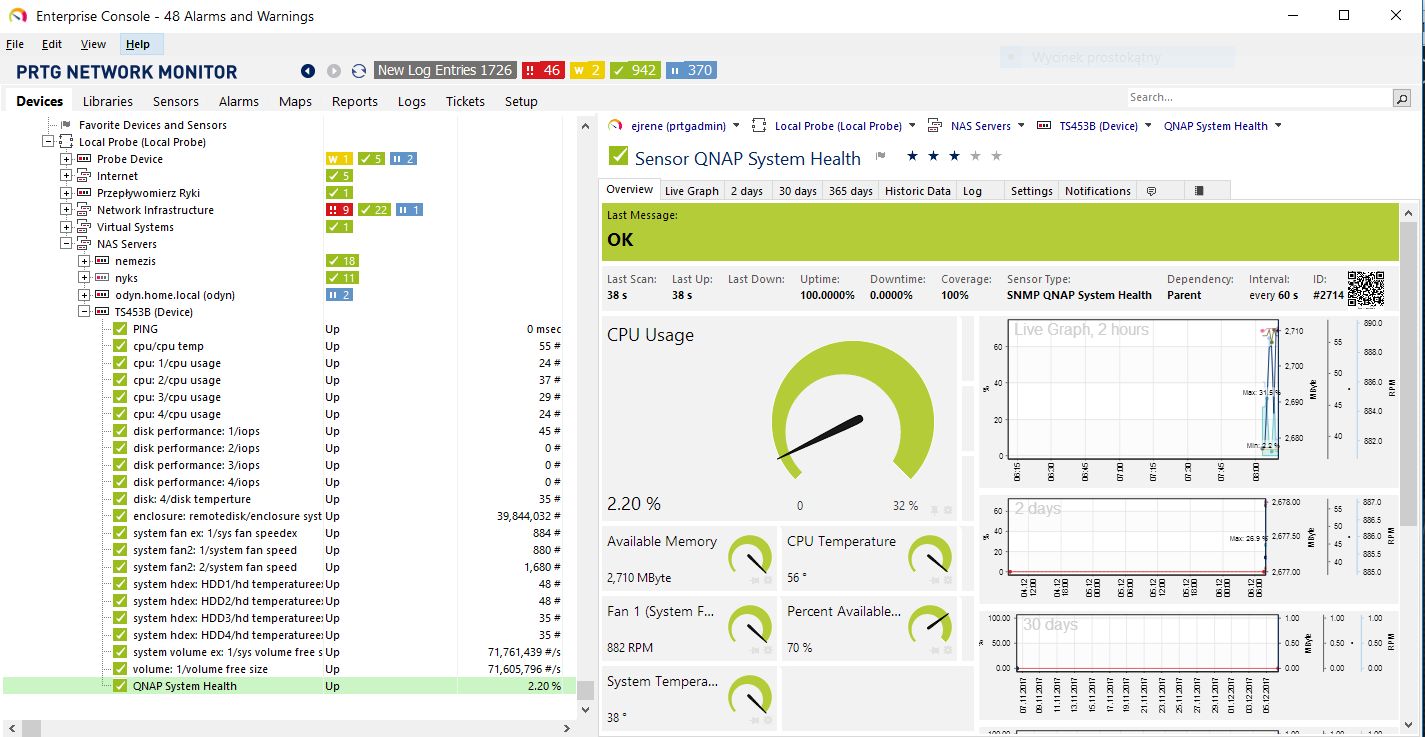Toggle the pin on Fan 1 gauge
Image resolution: width=1425 pixels, height=737 pixels.
(755, 650)
